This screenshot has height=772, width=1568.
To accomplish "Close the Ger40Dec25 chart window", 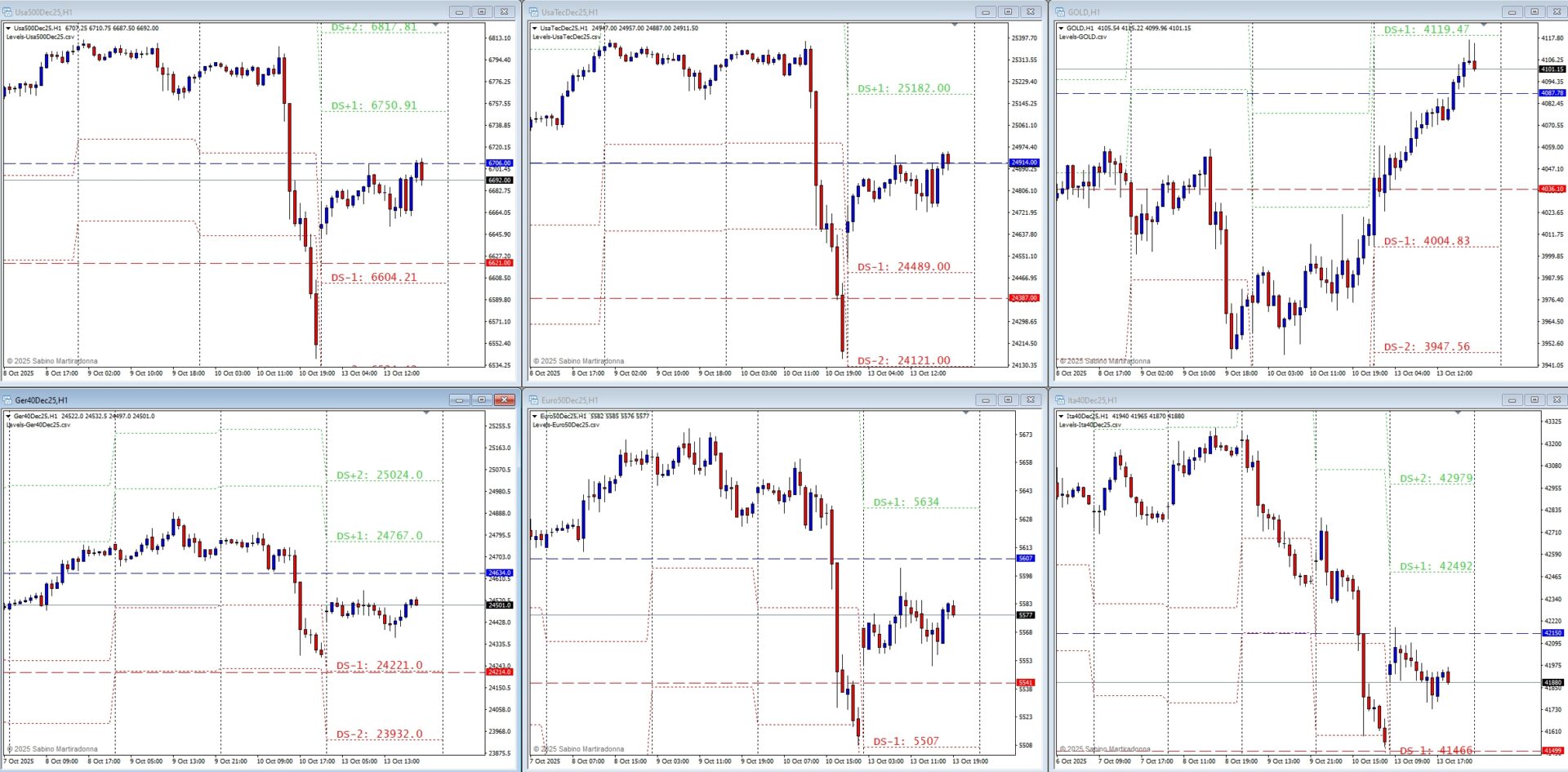I will (505, 400).
